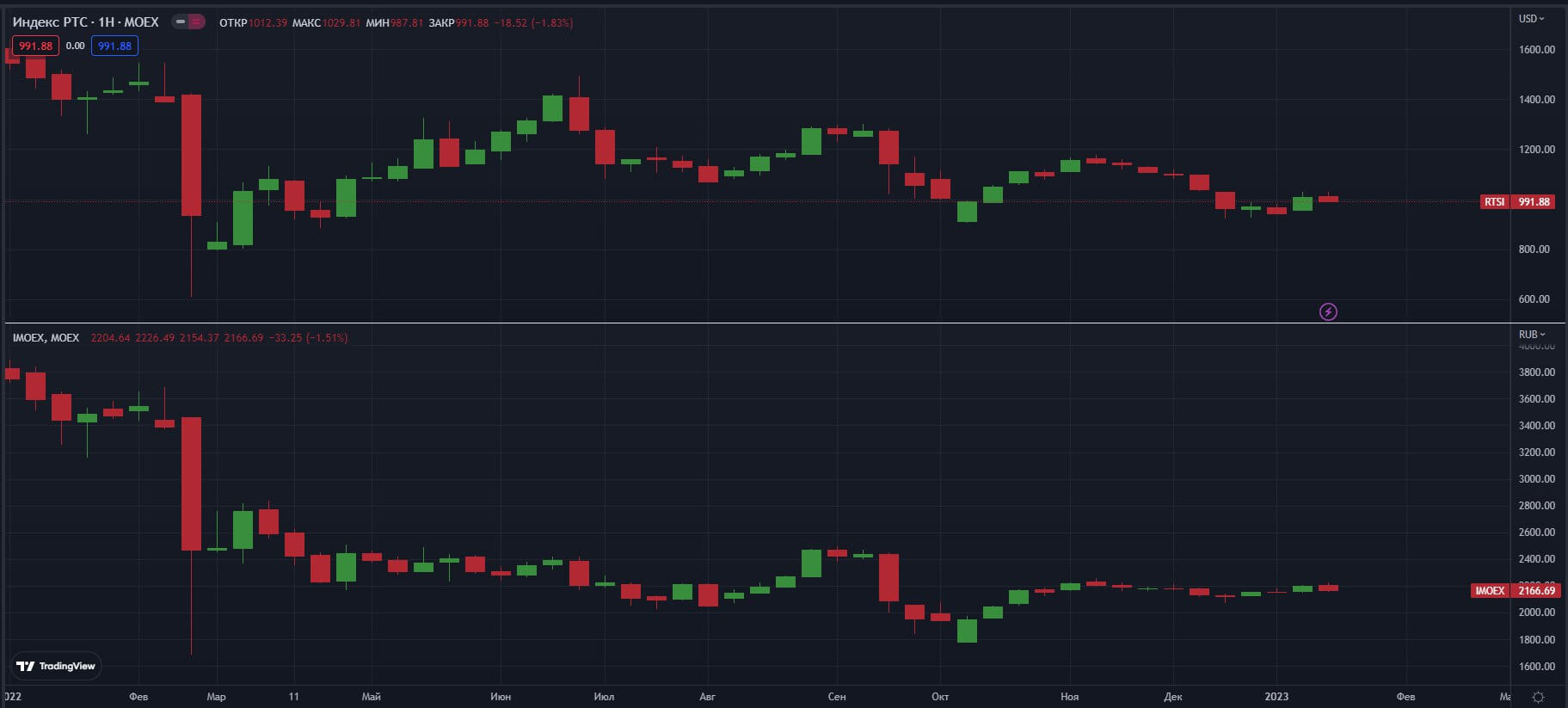Click the 0.00 spread value
The width and height of the screenshot is (1568, 708).
(x=76, y=46)
